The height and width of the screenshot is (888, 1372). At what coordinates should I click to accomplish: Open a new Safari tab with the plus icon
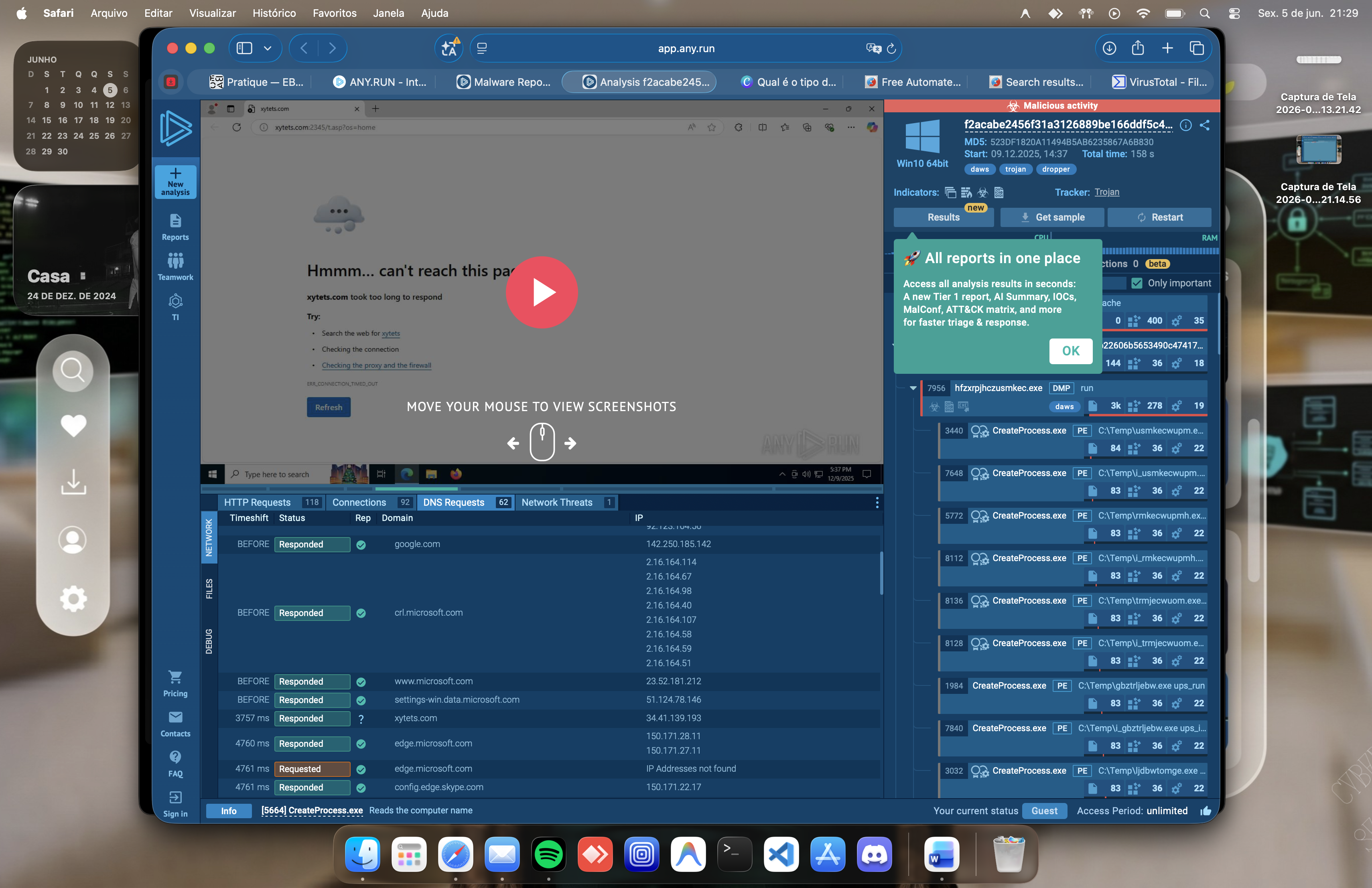pos(1167,49)
